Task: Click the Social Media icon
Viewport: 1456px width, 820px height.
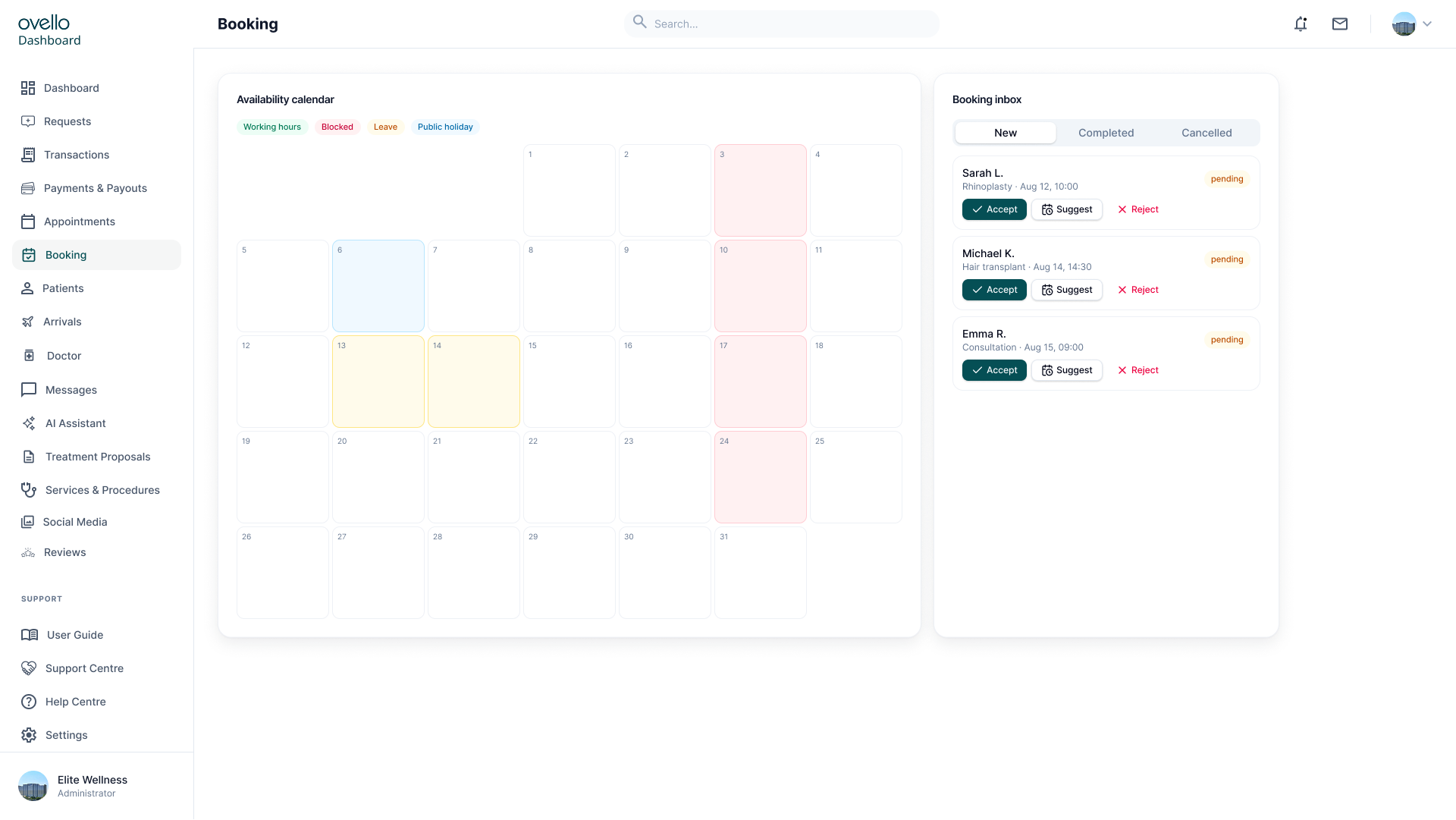Action: click(x=27, y=522)
